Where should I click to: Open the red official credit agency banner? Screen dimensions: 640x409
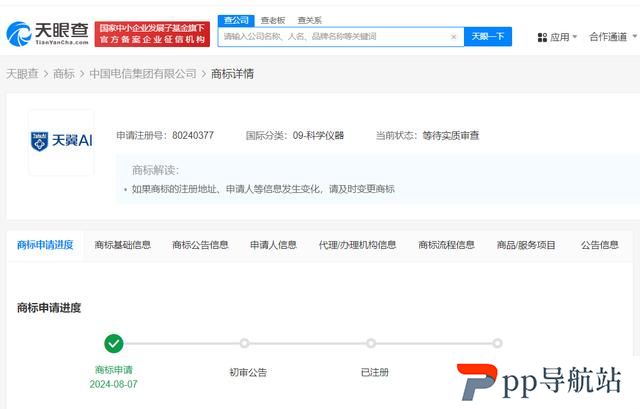click(152, 34)
